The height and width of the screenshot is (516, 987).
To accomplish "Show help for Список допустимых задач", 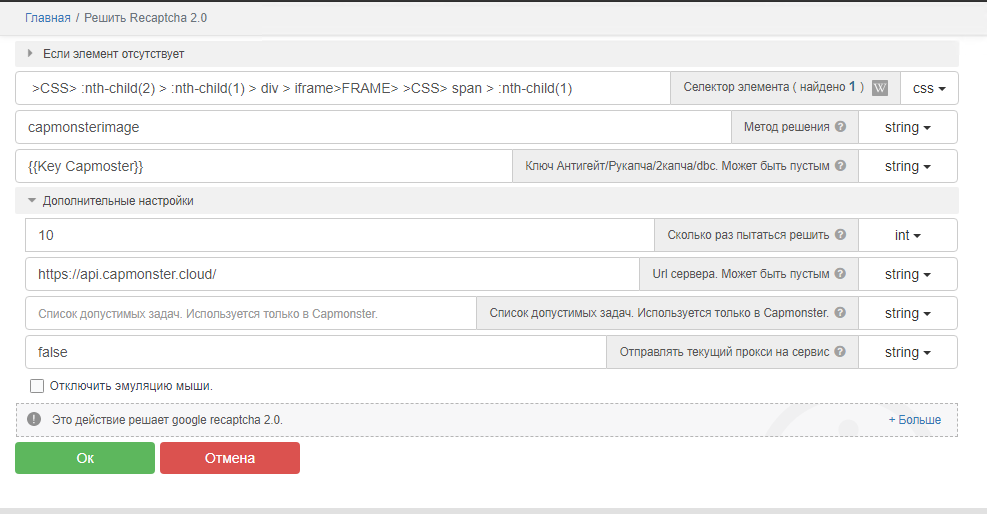I will [x=840, y=313].
